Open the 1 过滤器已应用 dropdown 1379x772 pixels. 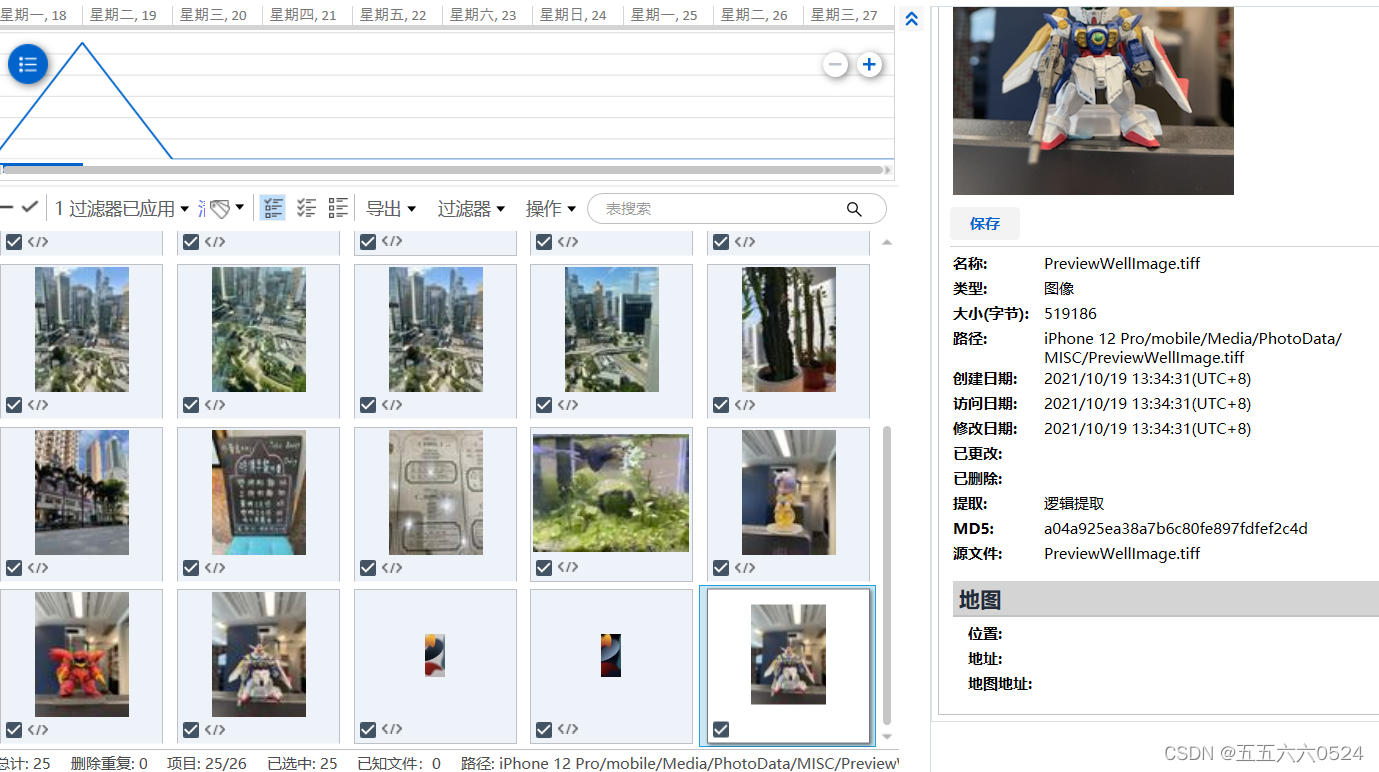[121, 208]
